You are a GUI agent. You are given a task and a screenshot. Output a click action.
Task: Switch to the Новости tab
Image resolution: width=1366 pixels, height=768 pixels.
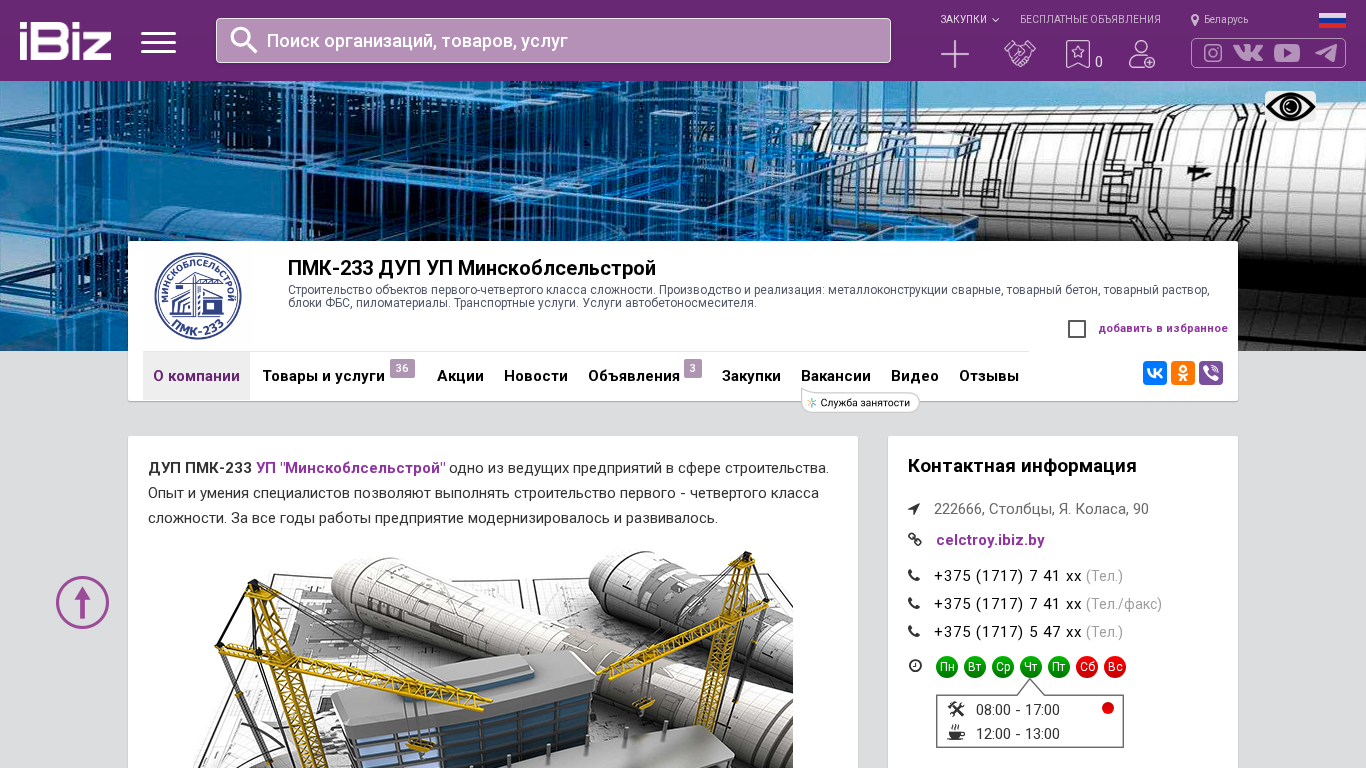coord(536,376)
